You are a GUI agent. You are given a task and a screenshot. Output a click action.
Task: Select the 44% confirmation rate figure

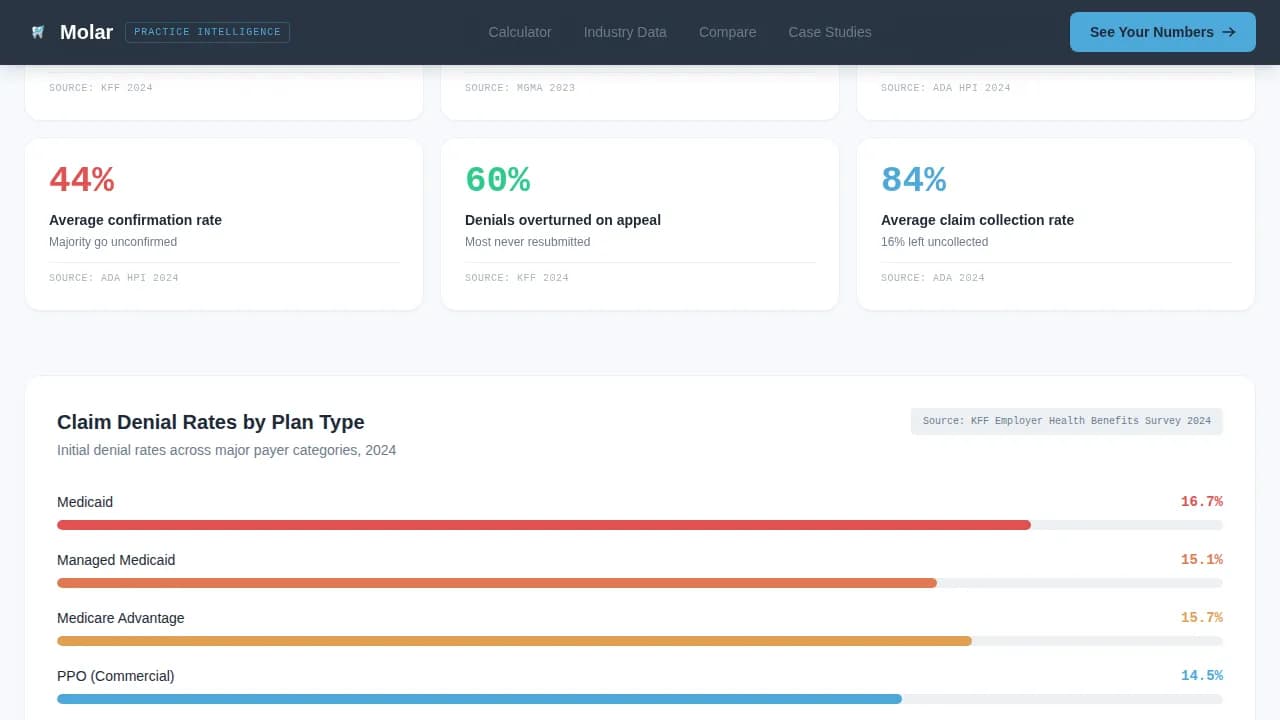[x=82, y=180]
